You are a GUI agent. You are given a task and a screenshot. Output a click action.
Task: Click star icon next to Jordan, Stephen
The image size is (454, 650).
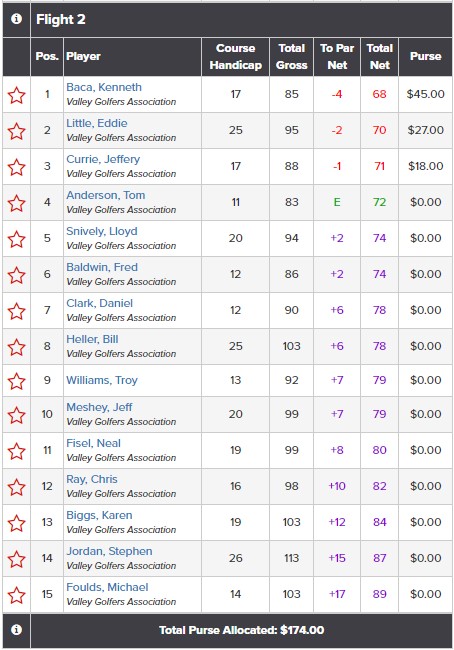(x=17, y=559)
